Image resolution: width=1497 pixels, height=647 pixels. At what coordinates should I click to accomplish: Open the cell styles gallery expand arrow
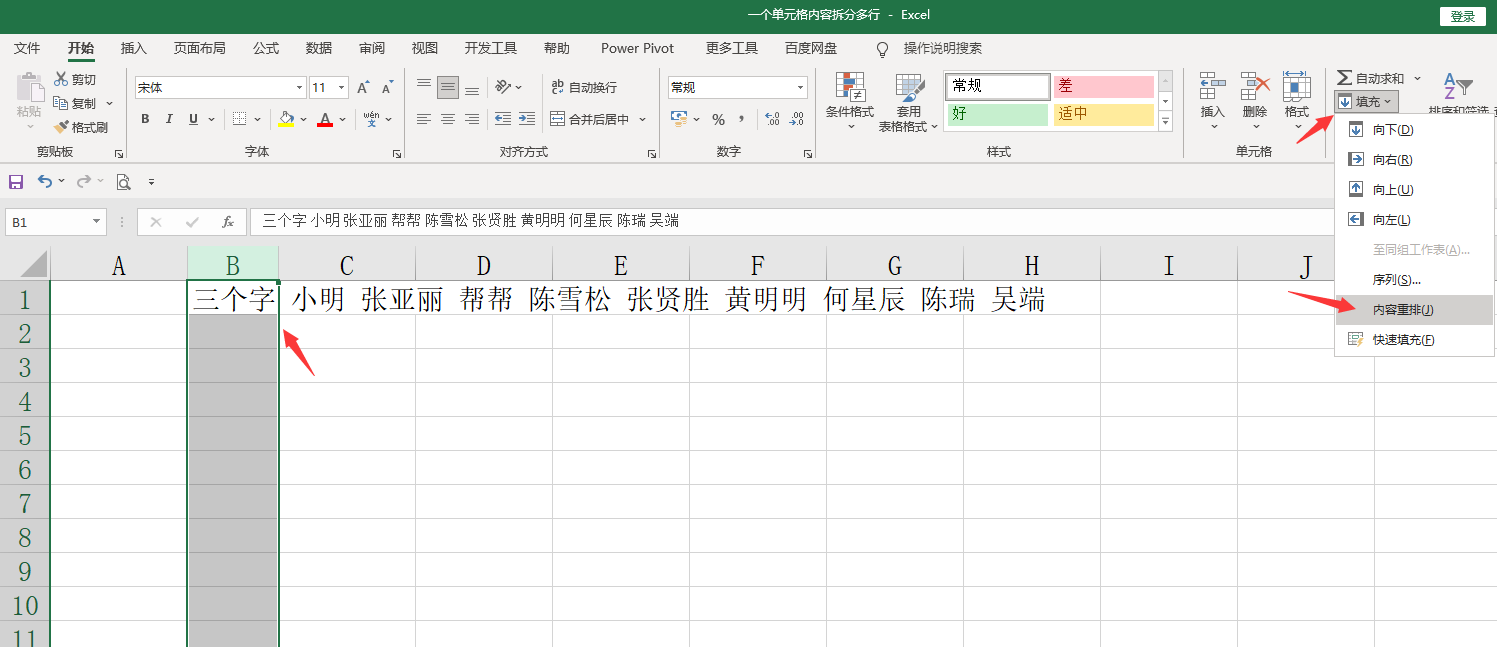(x=1165, y=122)
